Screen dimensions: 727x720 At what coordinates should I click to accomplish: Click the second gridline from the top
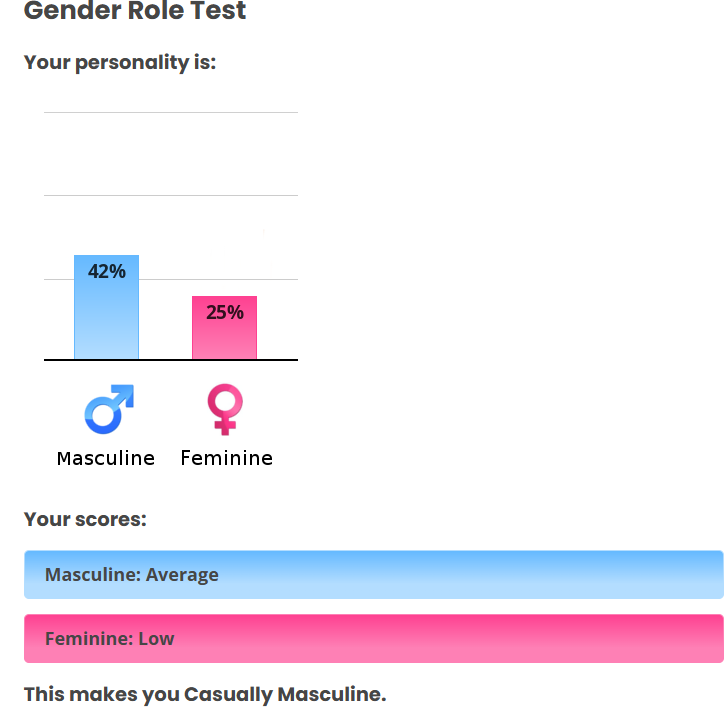[171, 195]
